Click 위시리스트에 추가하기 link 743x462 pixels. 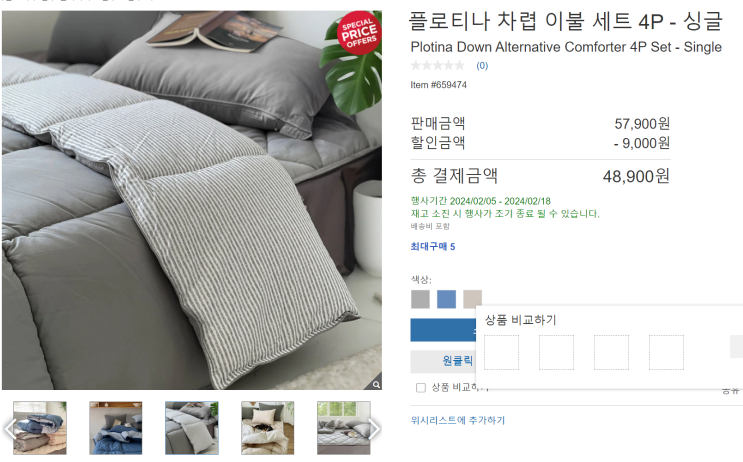(x=458, y=420)
